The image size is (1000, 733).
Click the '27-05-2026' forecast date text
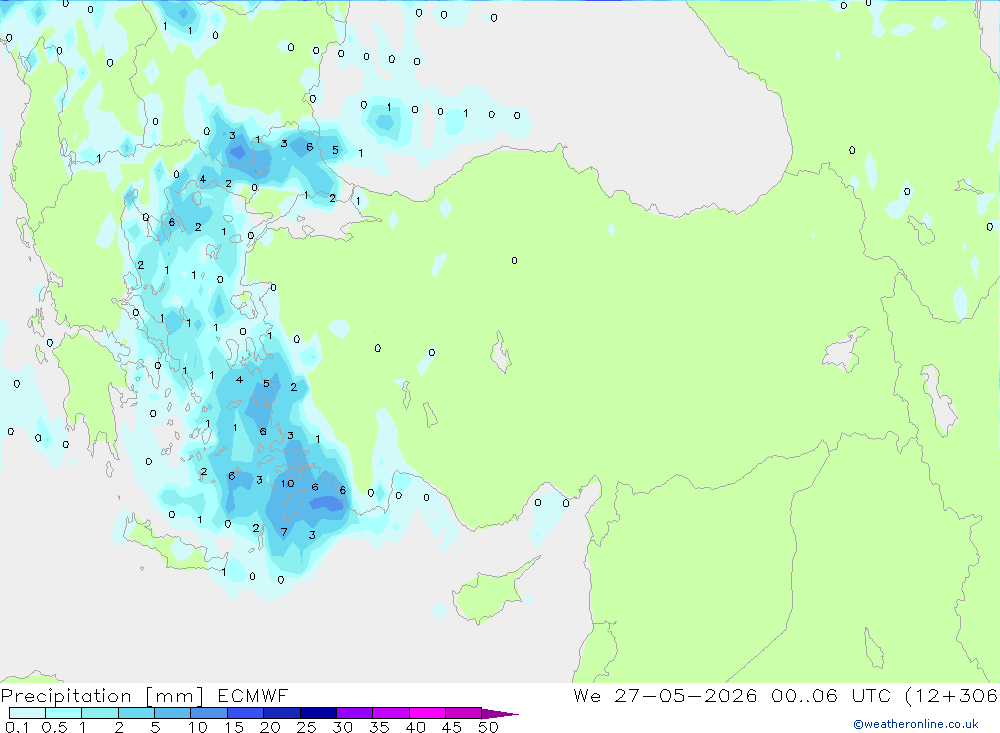tap(686, 695)
